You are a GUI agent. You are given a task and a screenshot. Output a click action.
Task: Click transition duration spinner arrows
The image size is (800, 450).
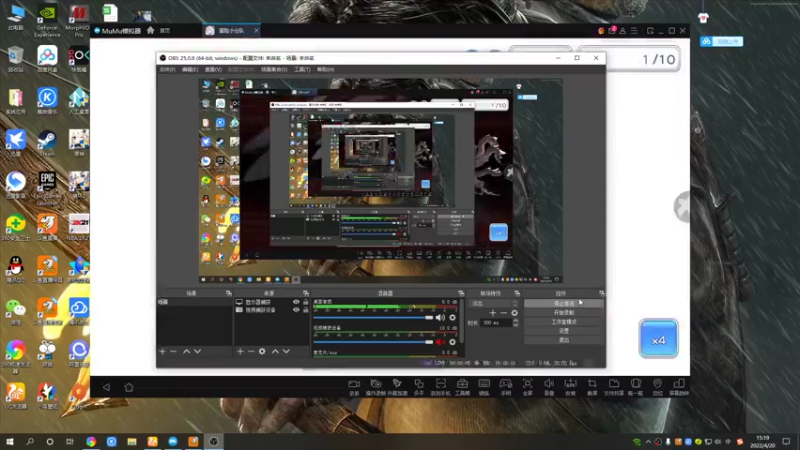pyautogui.click(x=515, y=322)
